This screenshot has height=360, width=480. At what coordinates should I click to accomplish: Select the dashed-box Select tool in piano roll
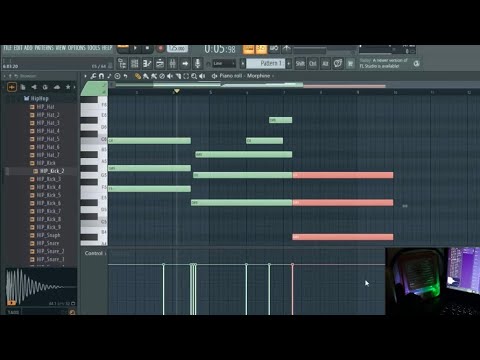pos(186,76)
